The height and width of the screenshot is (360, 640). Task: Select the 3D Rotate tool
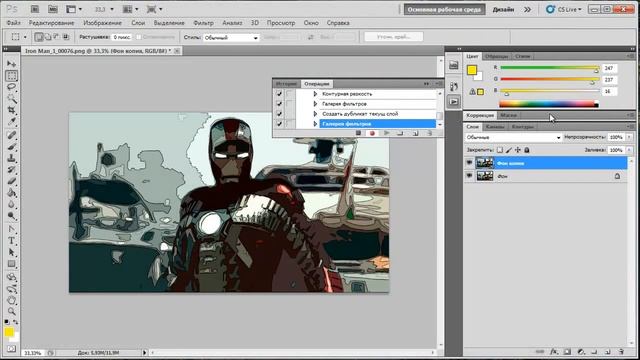click(11, 277)
